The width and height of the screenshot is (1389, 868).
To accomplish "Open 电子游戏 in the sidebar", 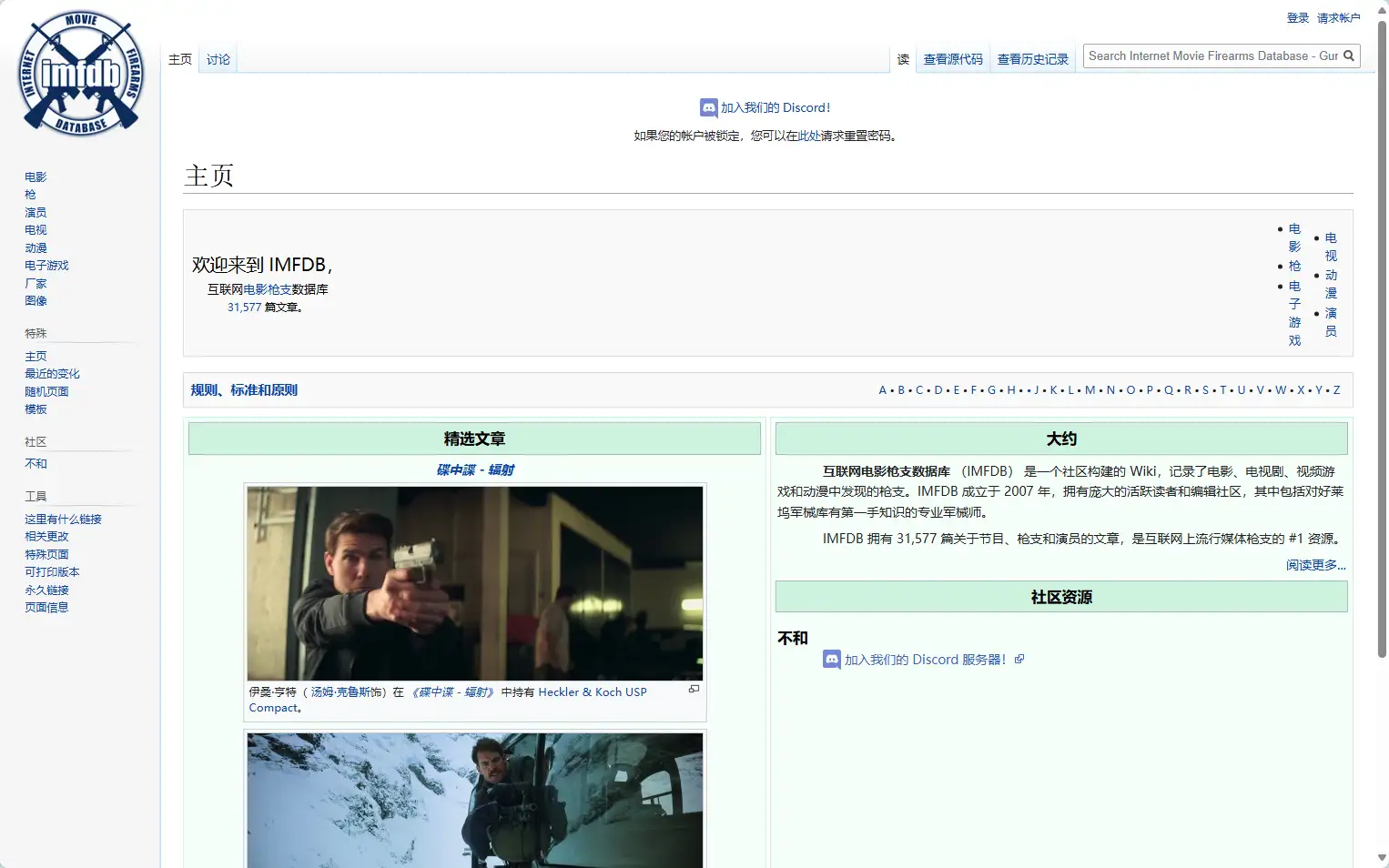I will (x=46, y=266).
